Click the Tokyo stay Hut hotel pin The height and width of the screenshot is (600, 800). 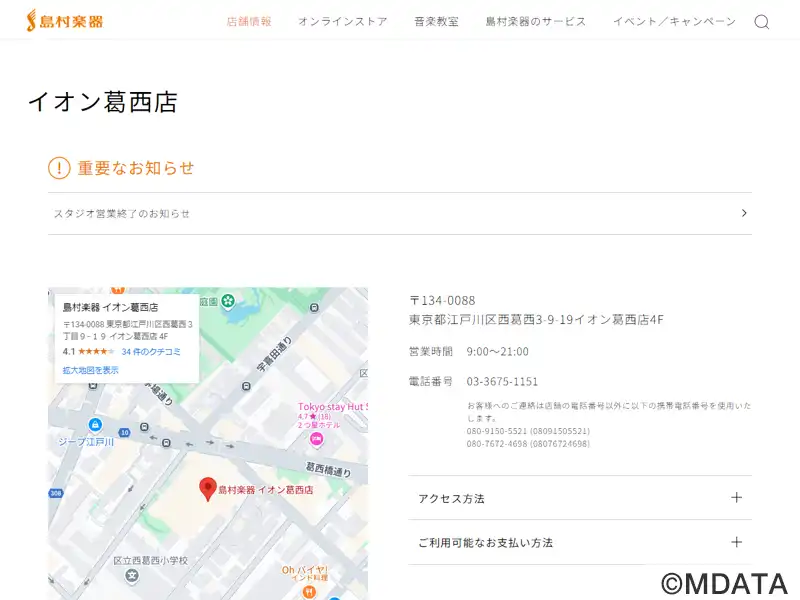pos(316,439)
